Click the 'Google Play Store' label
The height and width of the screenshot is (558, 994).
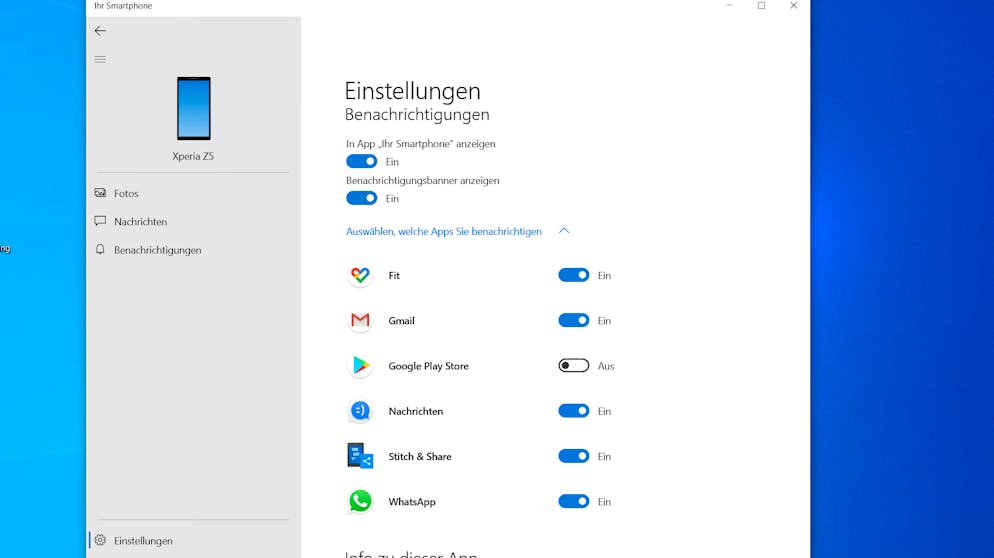coord(429,366)
